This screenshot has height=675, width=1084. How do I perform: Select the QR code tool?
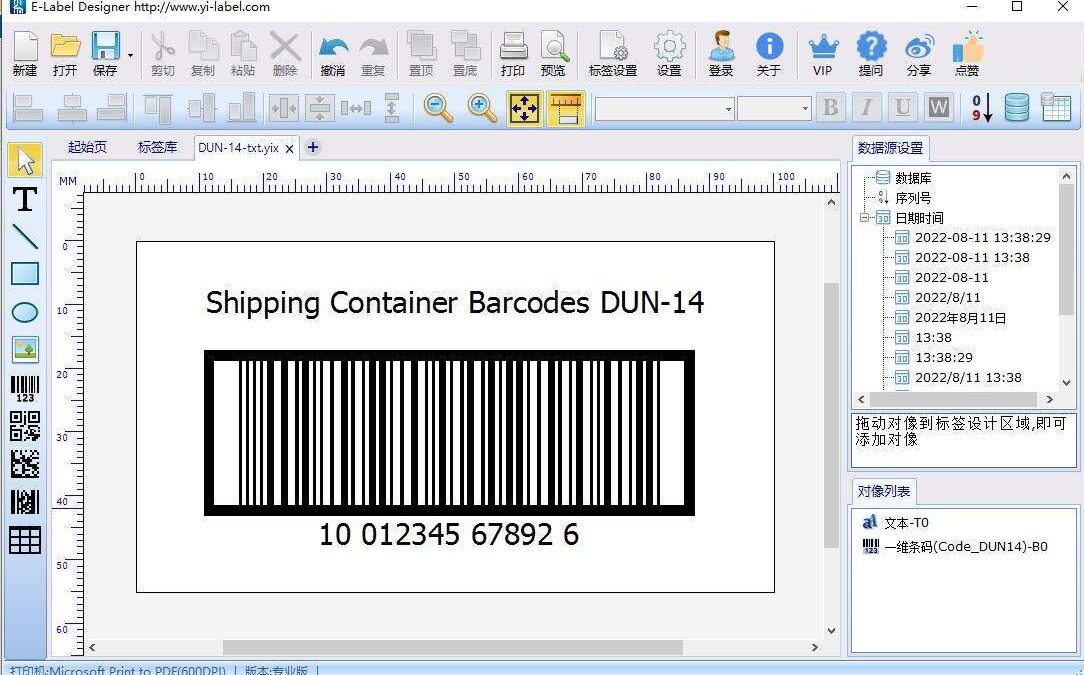[25, 426]
